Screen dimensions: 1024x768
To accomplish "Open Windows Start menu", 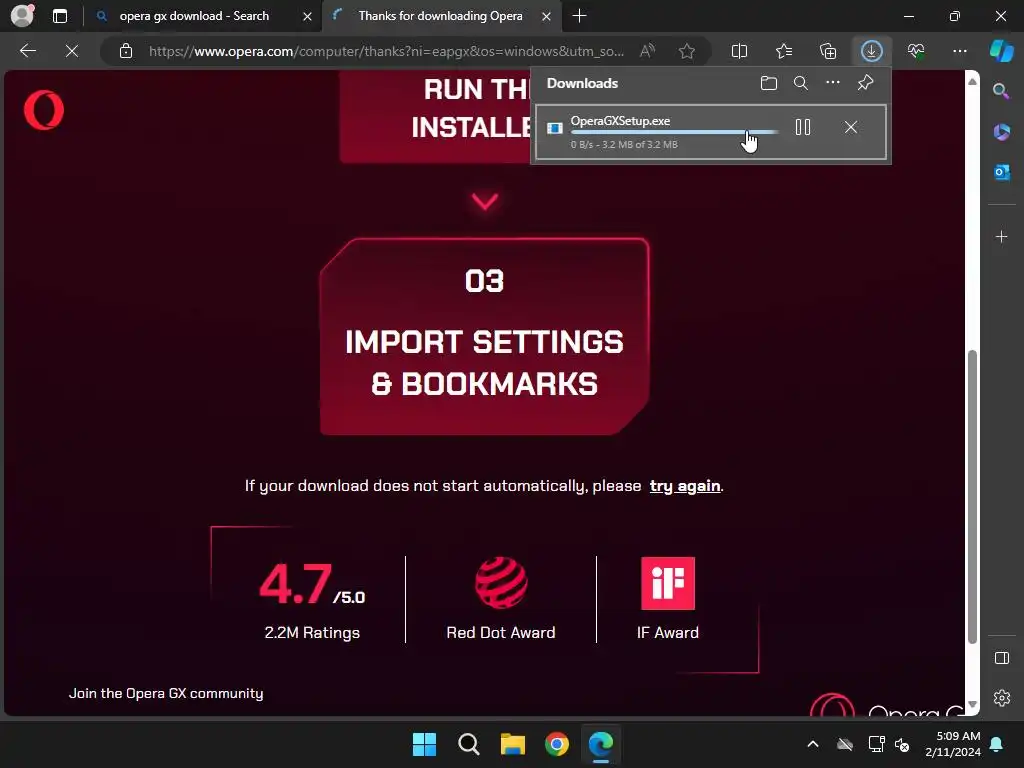I will coord(424,744).
